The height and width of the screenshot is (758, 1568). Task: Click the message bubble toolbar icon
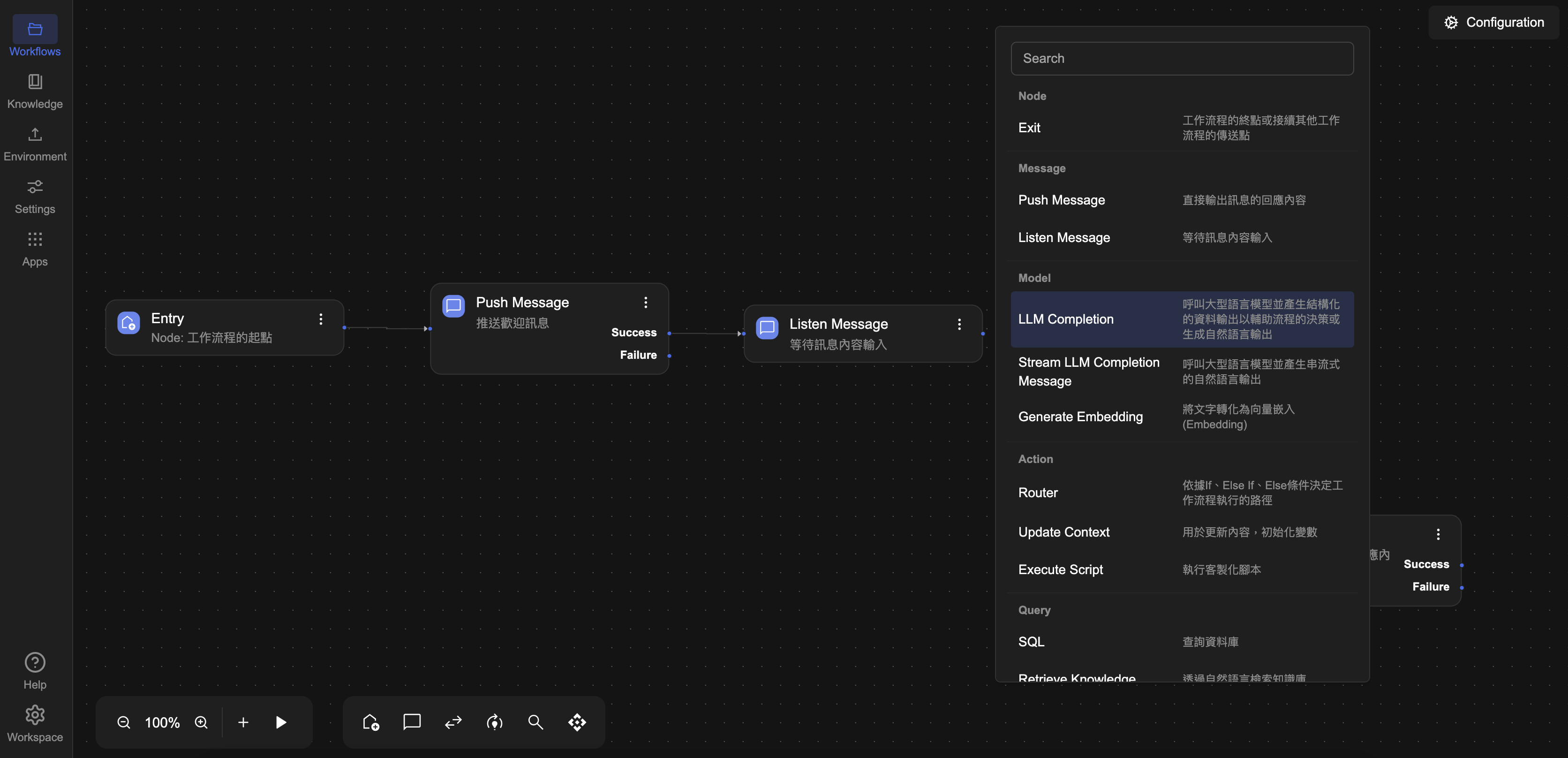pos(412,722)
